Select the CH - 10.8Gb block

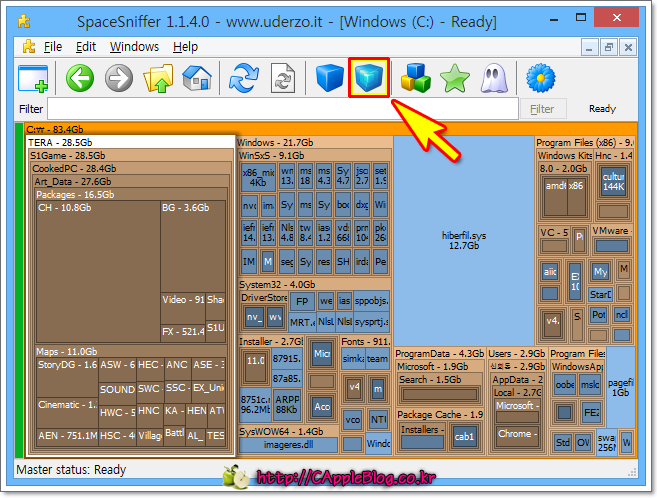tap(98, 271)
